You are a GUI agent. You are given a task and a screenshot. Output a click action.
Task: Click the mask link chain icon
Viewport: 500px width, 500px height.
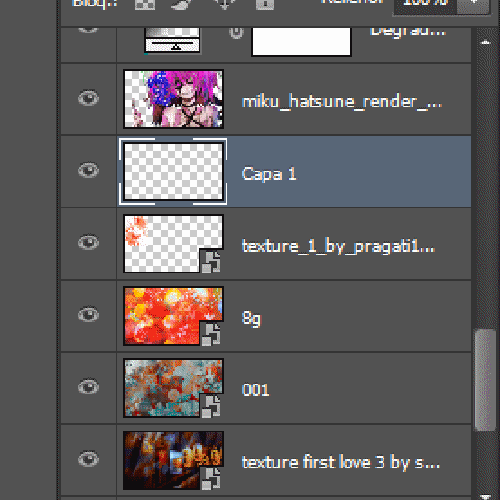(x=236, y=33)
